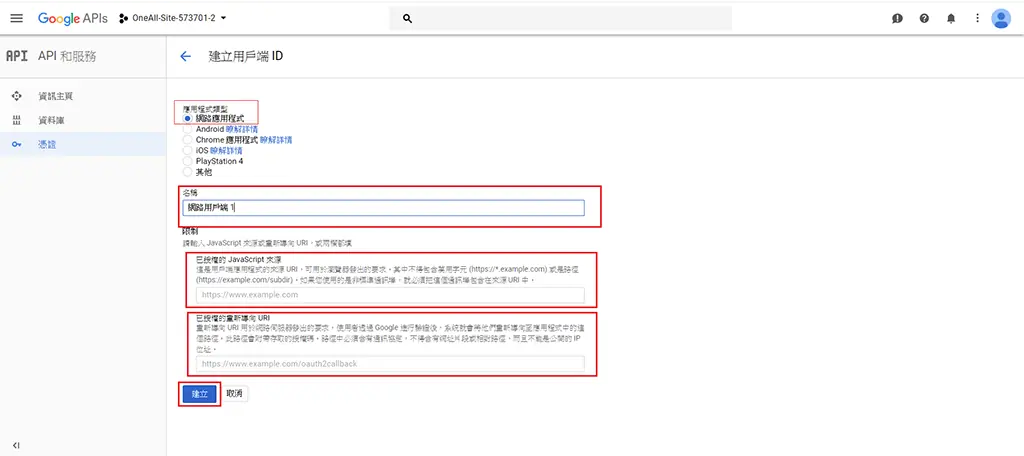Click the authorized redirect URI field
The width and height of the screenshot is (1024, 456).
(390, 364)
